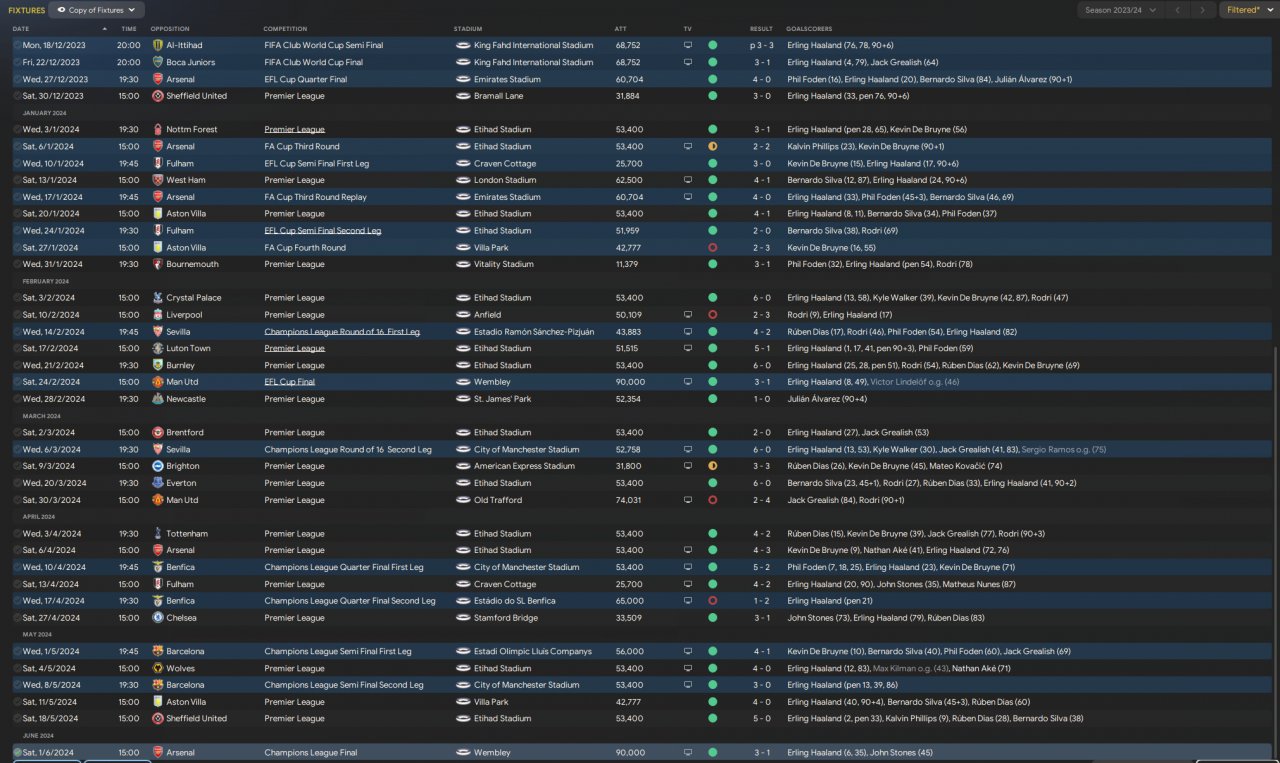1280x763 pixels.
Task: Click the Al-Ittihad club badge
Action: pos(158,45)
